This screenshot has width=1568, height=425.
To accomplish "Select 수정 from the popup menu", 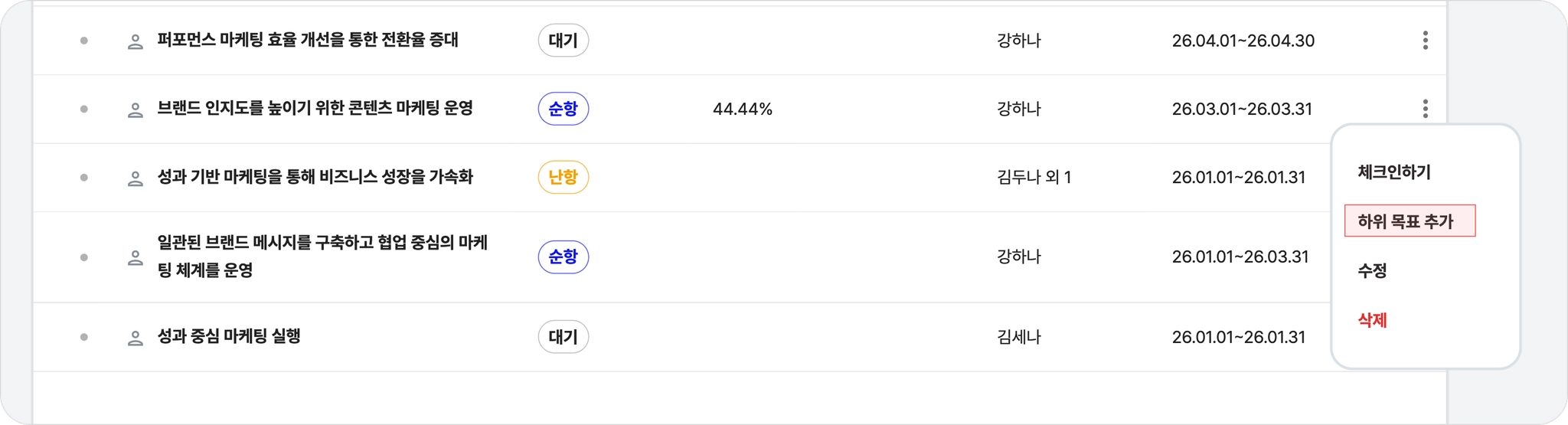I will 1372,270.
